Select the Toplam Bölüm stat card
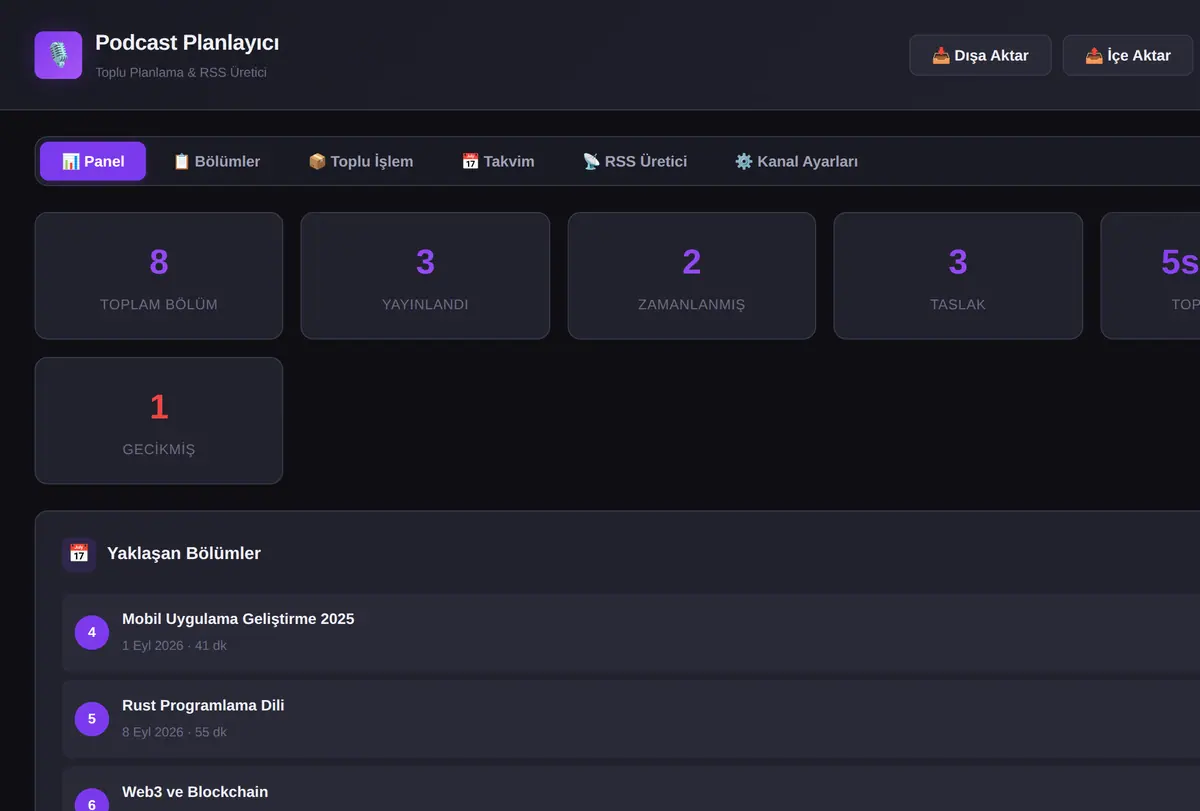The image size is (1200, 811). pyautogui.click(x=159, y=276)
